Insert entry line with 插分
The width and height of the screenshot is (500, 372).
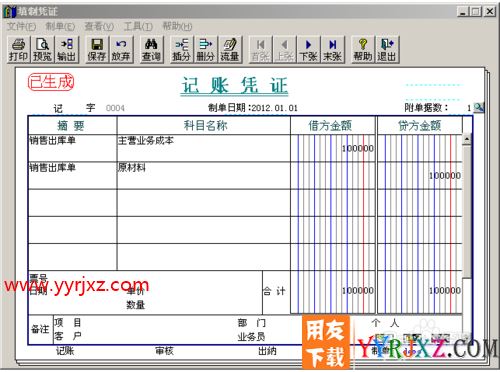[x=182, y=50]
